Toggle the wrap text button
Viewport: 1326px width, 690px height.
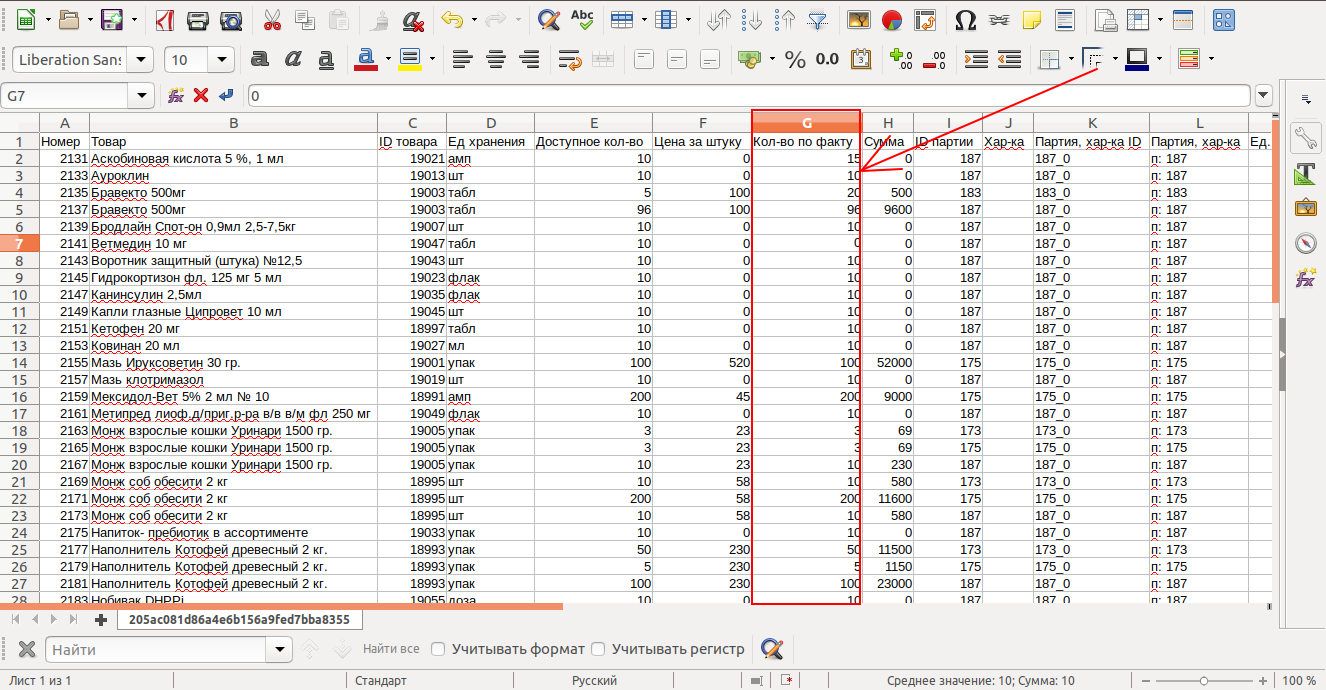571,60
